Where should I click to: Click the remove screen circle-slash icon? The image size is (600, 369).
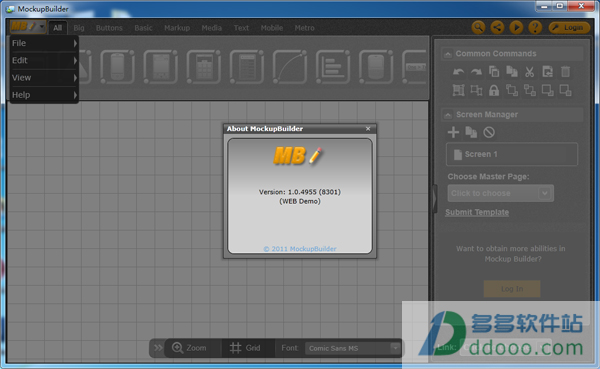click(489, 132)
